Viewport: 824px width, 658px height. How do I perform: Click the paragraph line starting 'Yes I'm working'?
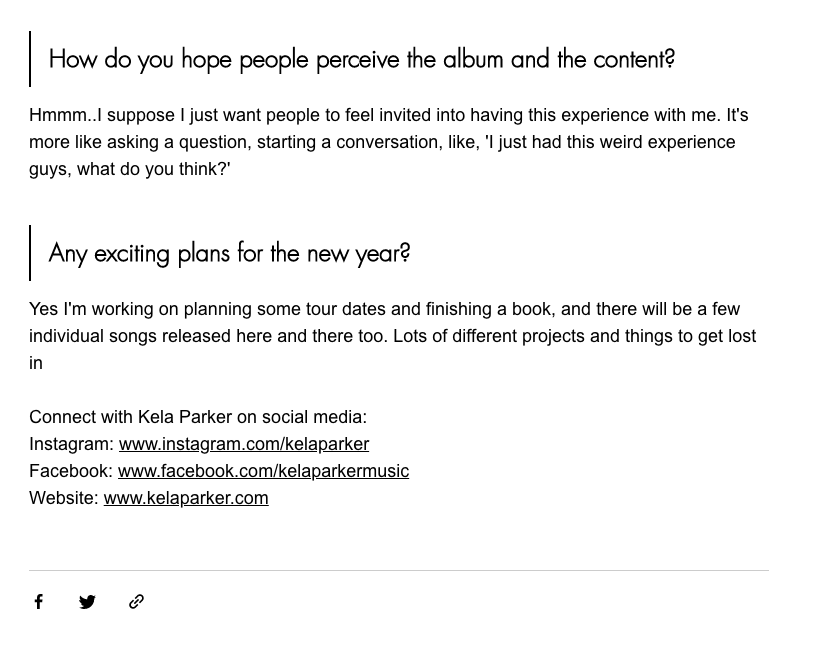(384, 309)
